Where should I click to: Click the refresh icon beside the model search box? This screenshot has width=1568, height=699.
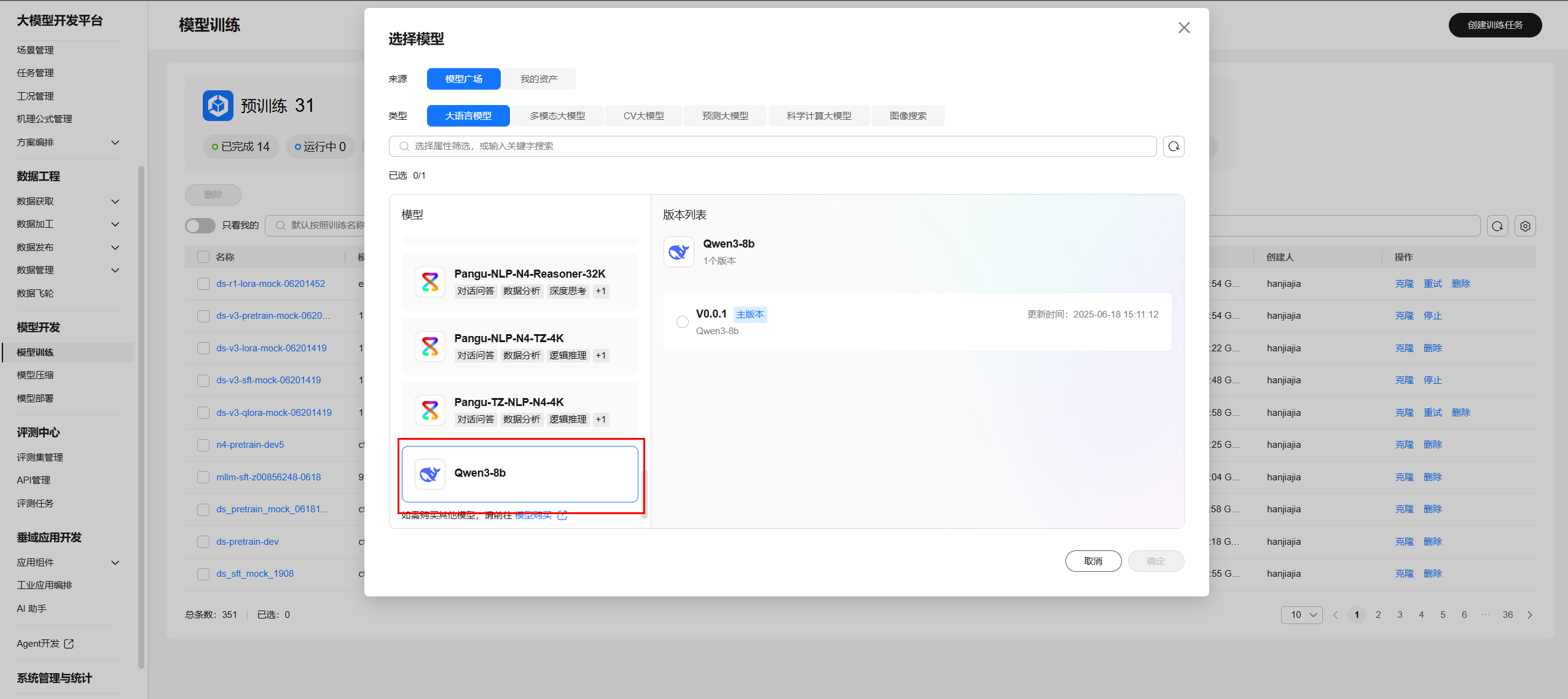pos(1173,146)
